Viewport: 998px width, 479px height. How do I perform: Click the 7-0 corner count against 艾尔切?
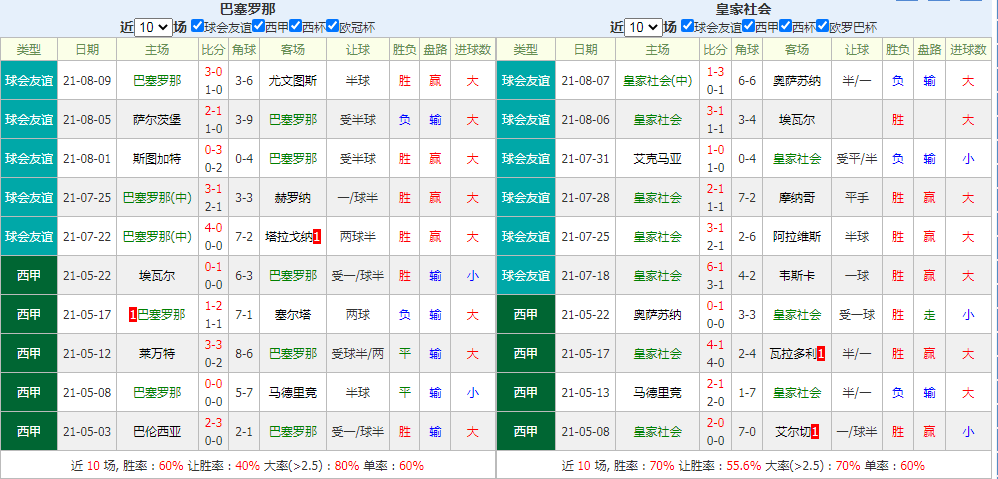[x=747, y=432]
